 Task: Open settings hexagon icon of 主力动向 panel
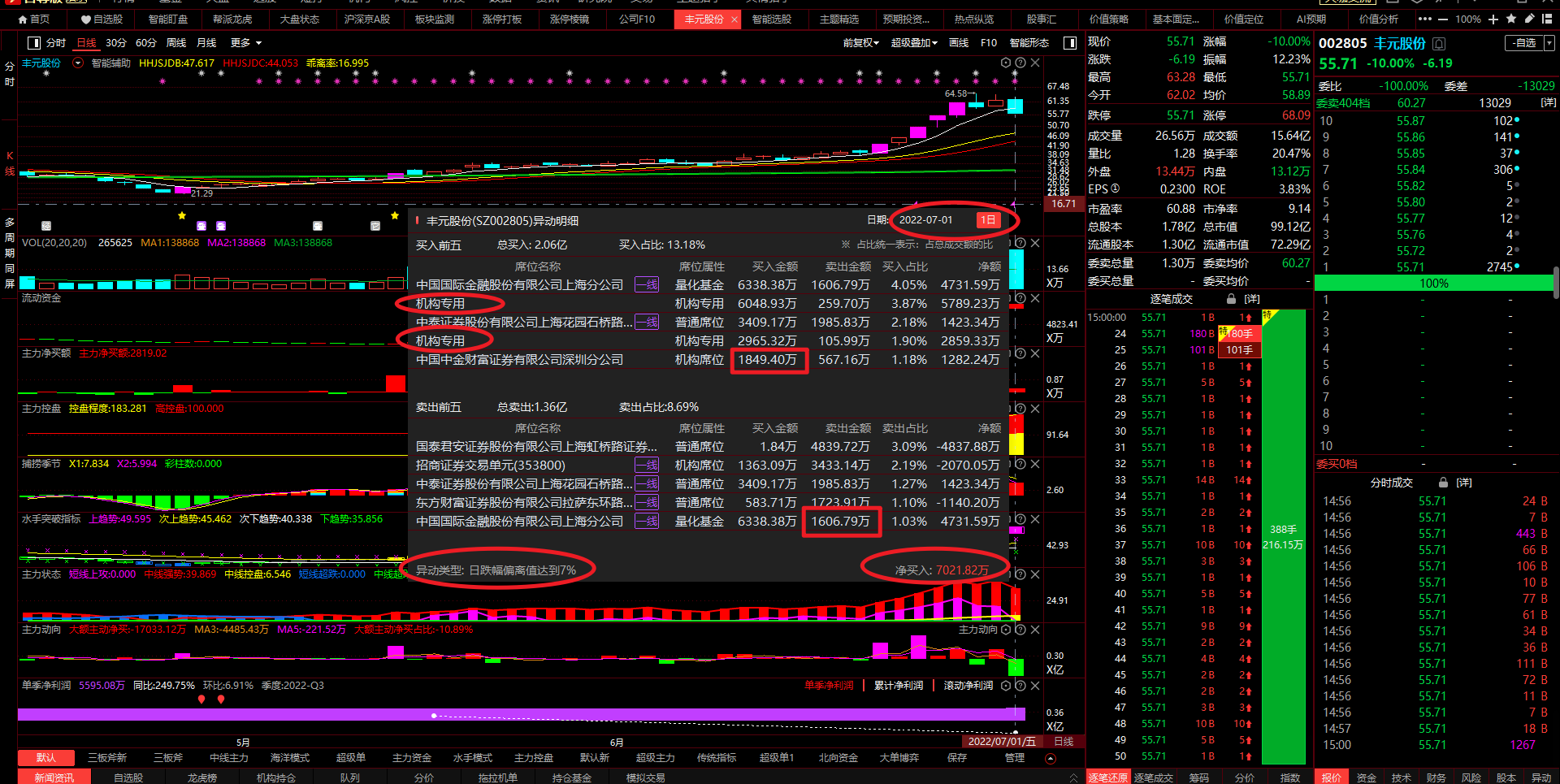(1006, 630)
